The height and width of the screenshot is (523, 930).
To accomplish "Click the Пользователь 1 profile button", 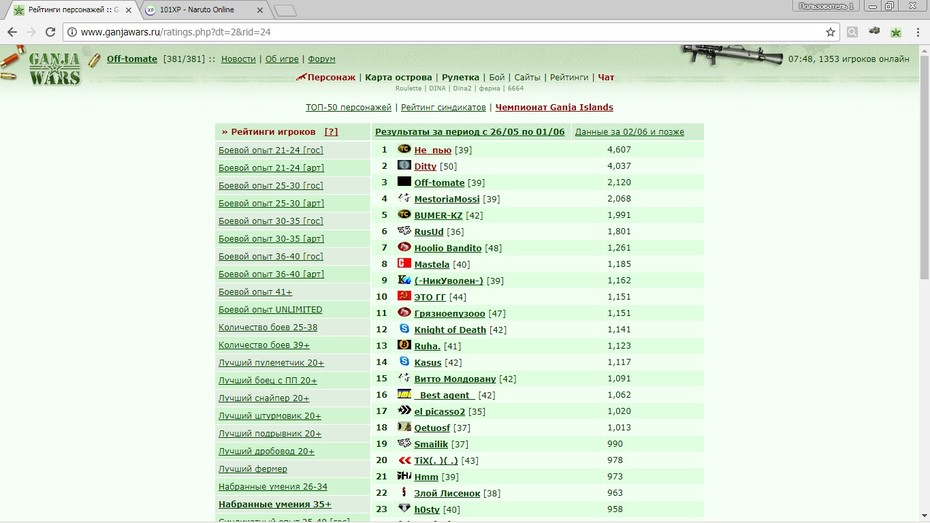I will [x=826, y=7].
